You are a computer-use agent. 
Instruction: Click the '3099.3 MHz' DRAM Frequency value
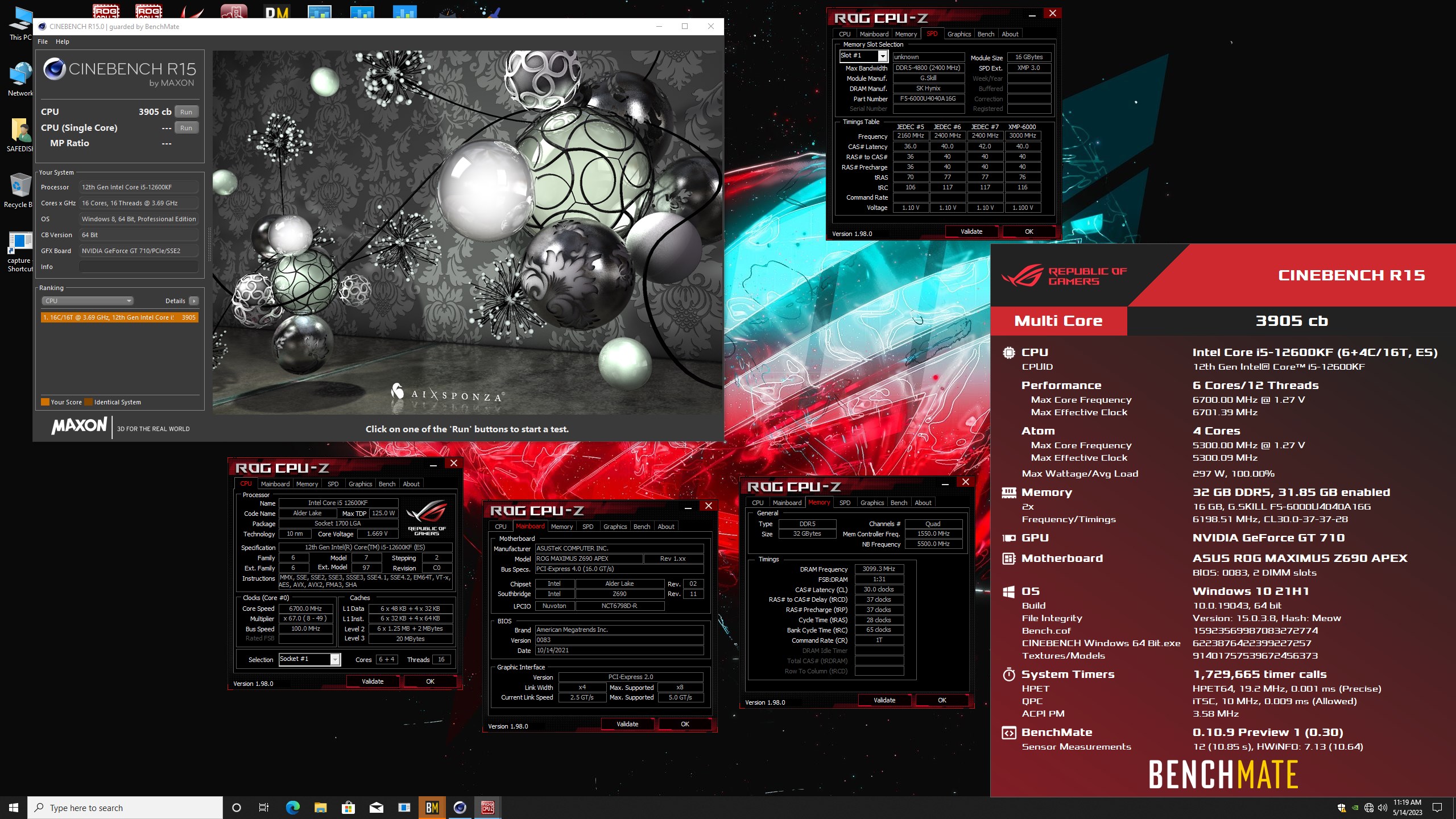879,569
